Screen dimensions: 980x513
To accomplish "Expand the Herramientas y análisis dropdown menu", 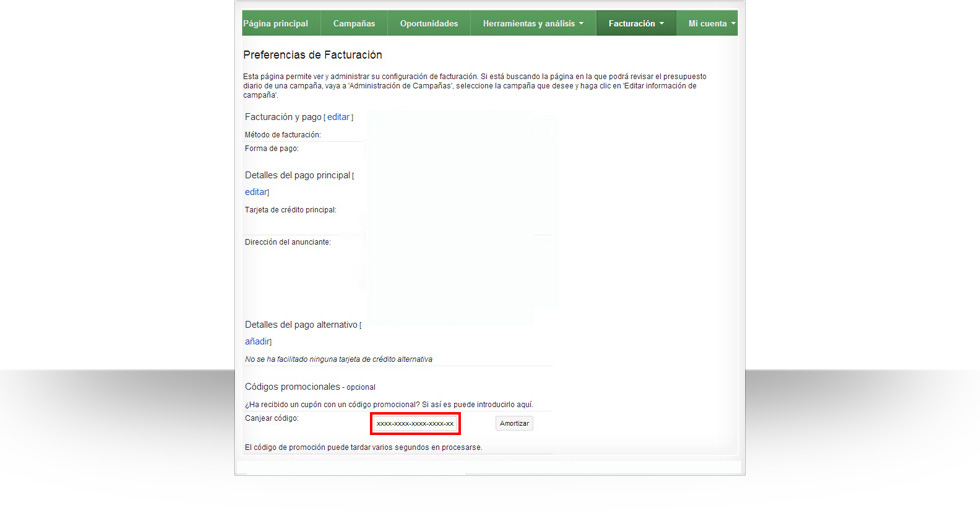I will coord(532,23).
